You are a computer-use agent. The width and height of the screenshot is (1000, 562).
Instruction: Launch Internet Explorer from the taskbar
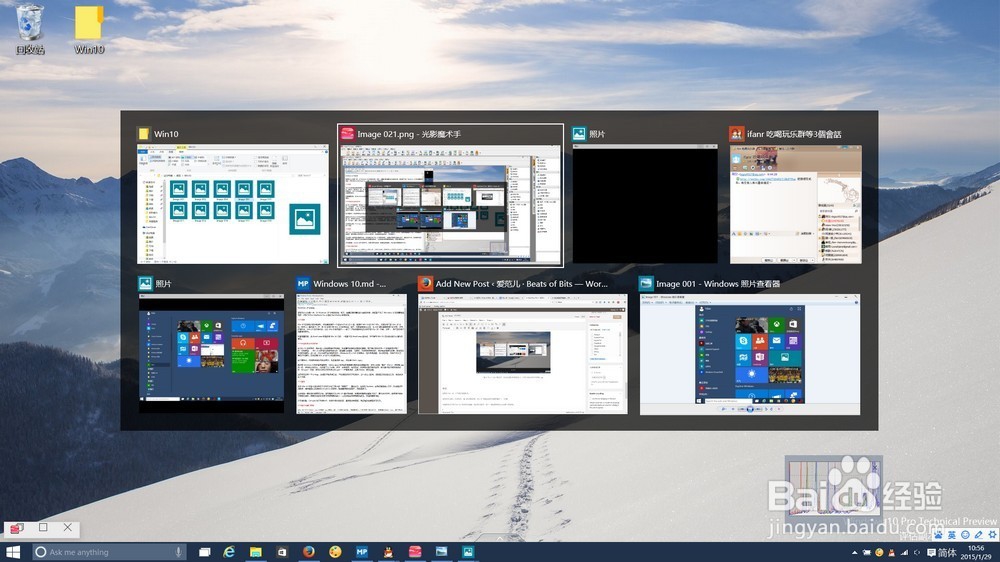[229, 552]
